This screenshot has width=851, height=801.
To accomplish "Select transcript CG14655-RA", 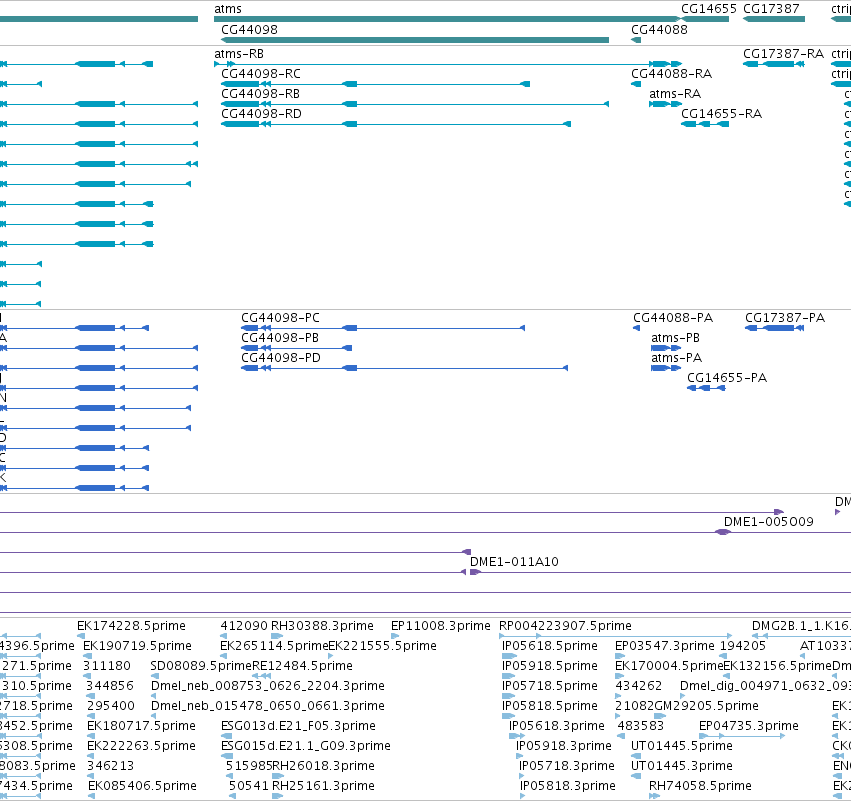I will pyautogui.click(x=721, y=114).
